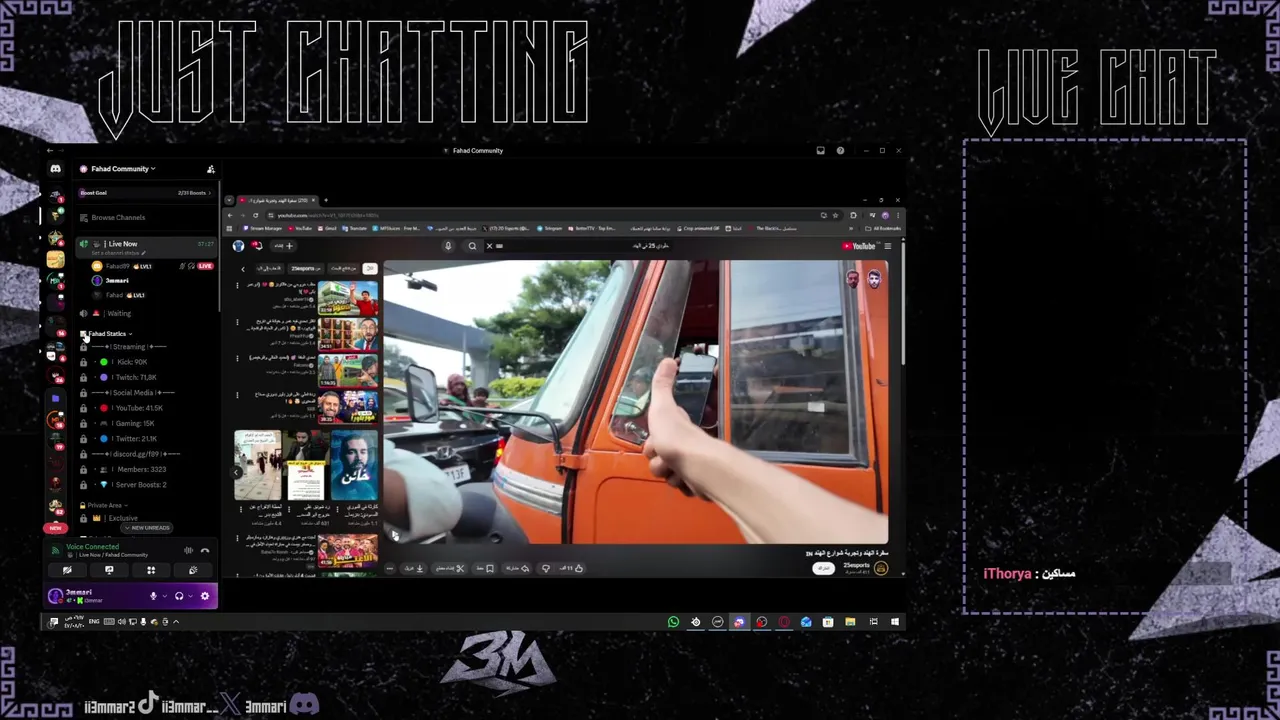The image size is (1280, 720).
Task: Clear the YouTube search box with X
Action: coord(489,246)
